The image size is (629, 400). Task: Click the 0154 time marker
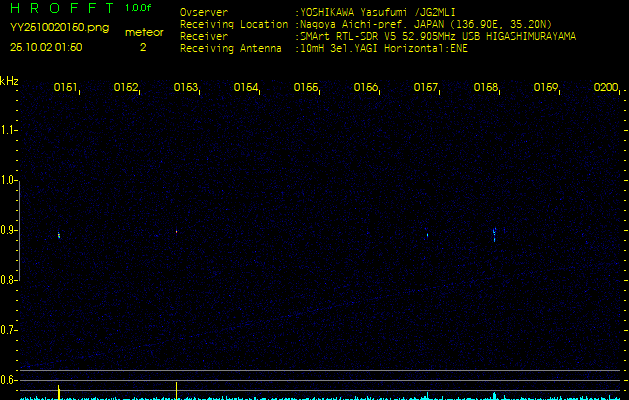(x=246, y=87)
